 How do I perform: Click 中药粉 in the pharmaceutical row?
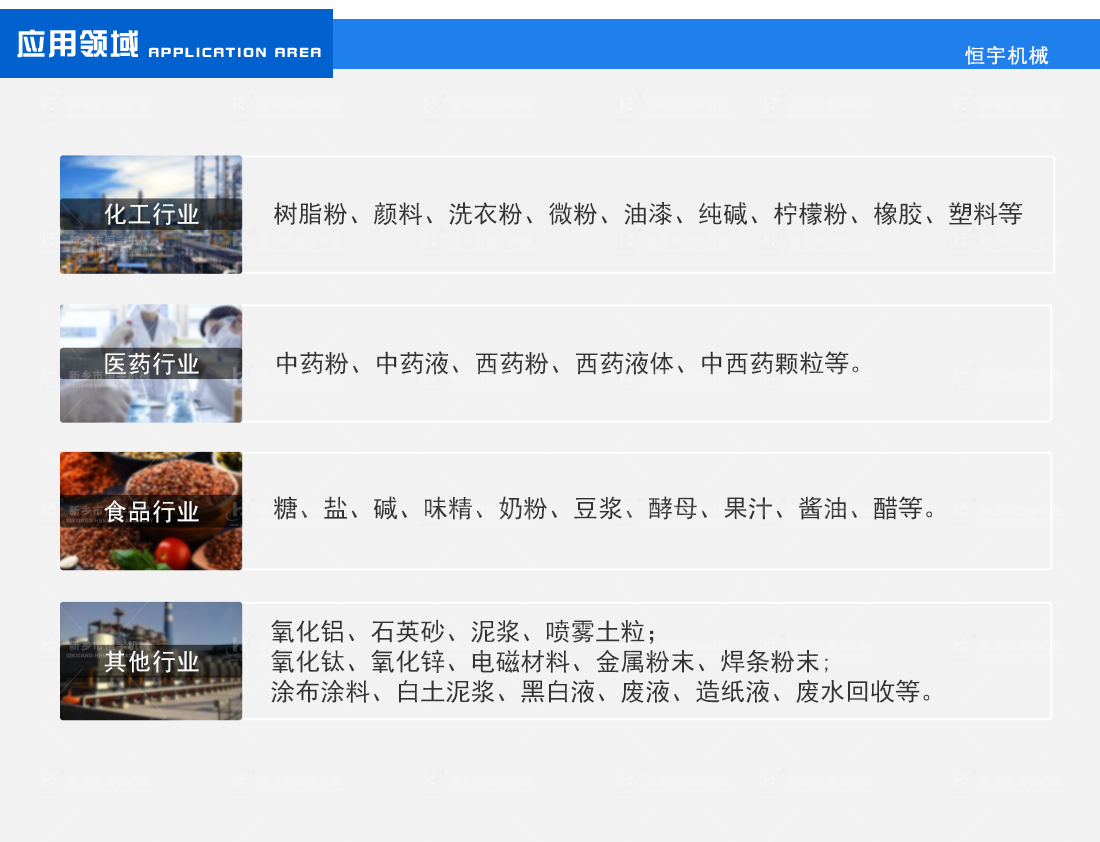click(313, 363)
